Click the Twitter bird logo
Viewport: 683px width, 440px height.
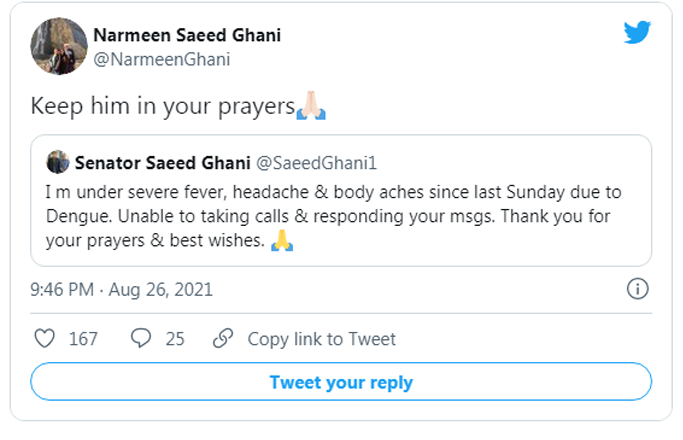pos(637,32)
